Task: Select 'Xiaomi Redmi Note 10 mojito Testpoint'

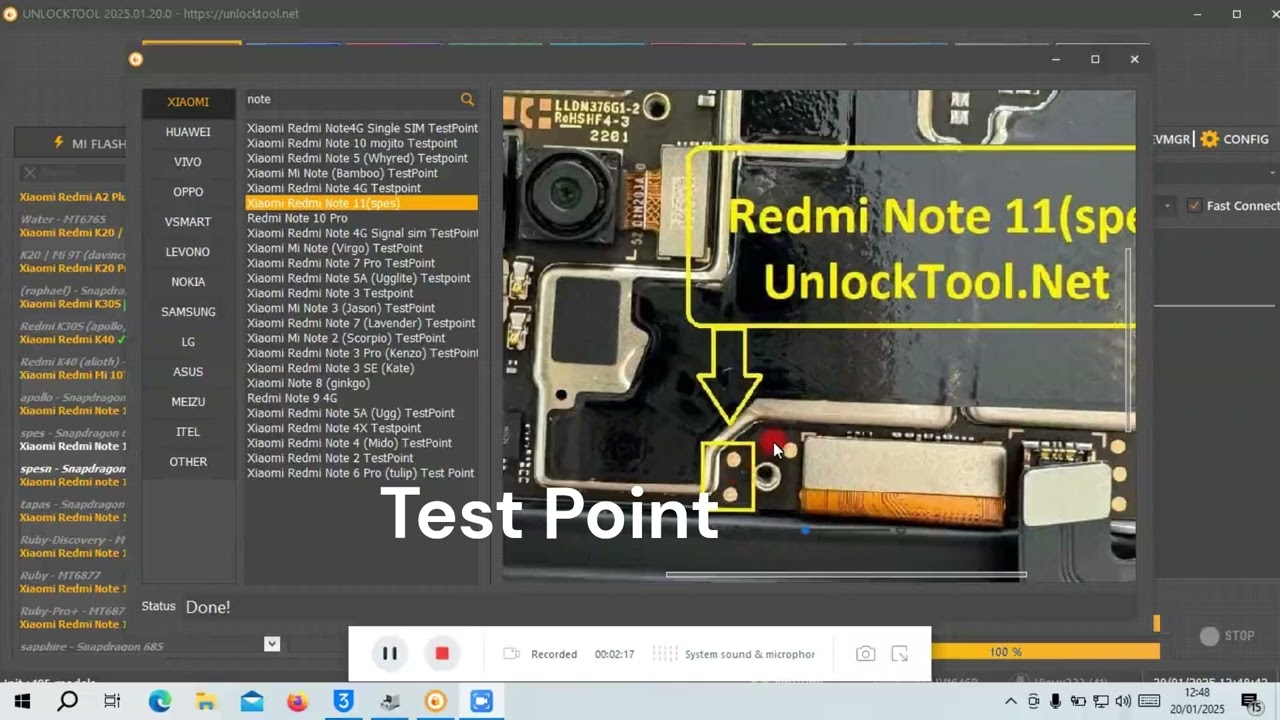Action: point(362,143)
